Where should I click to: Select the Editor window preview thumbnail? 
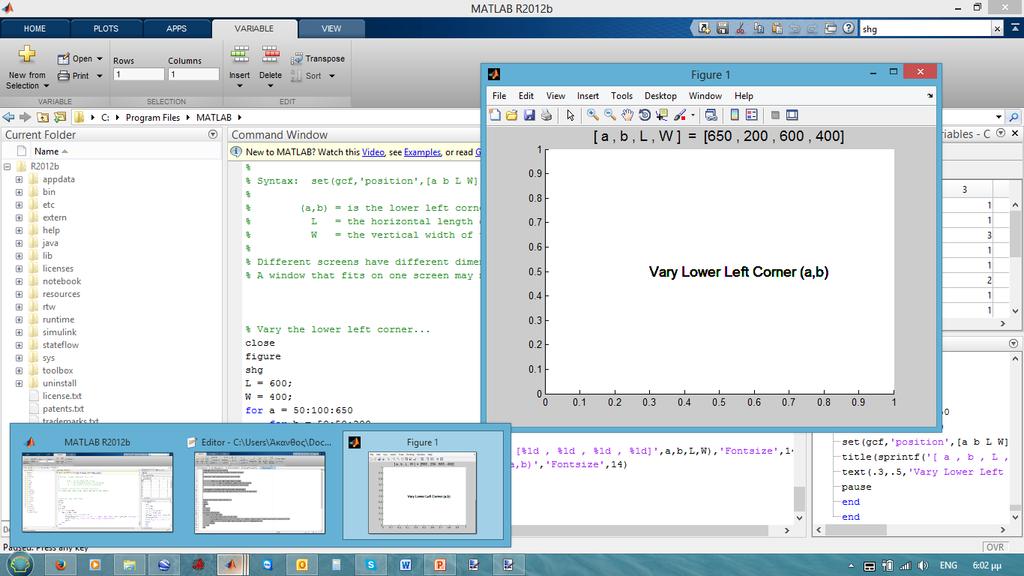(260, 485)
